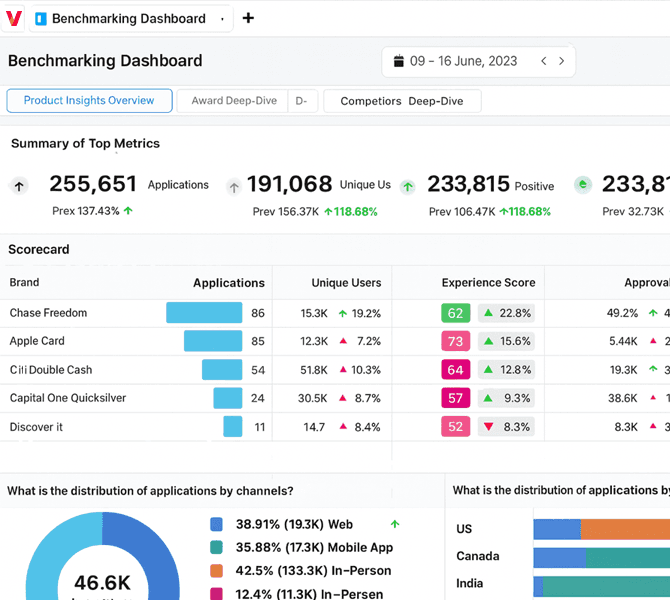
Task: Click the 191,068 metric value
Action: [289, 184]
